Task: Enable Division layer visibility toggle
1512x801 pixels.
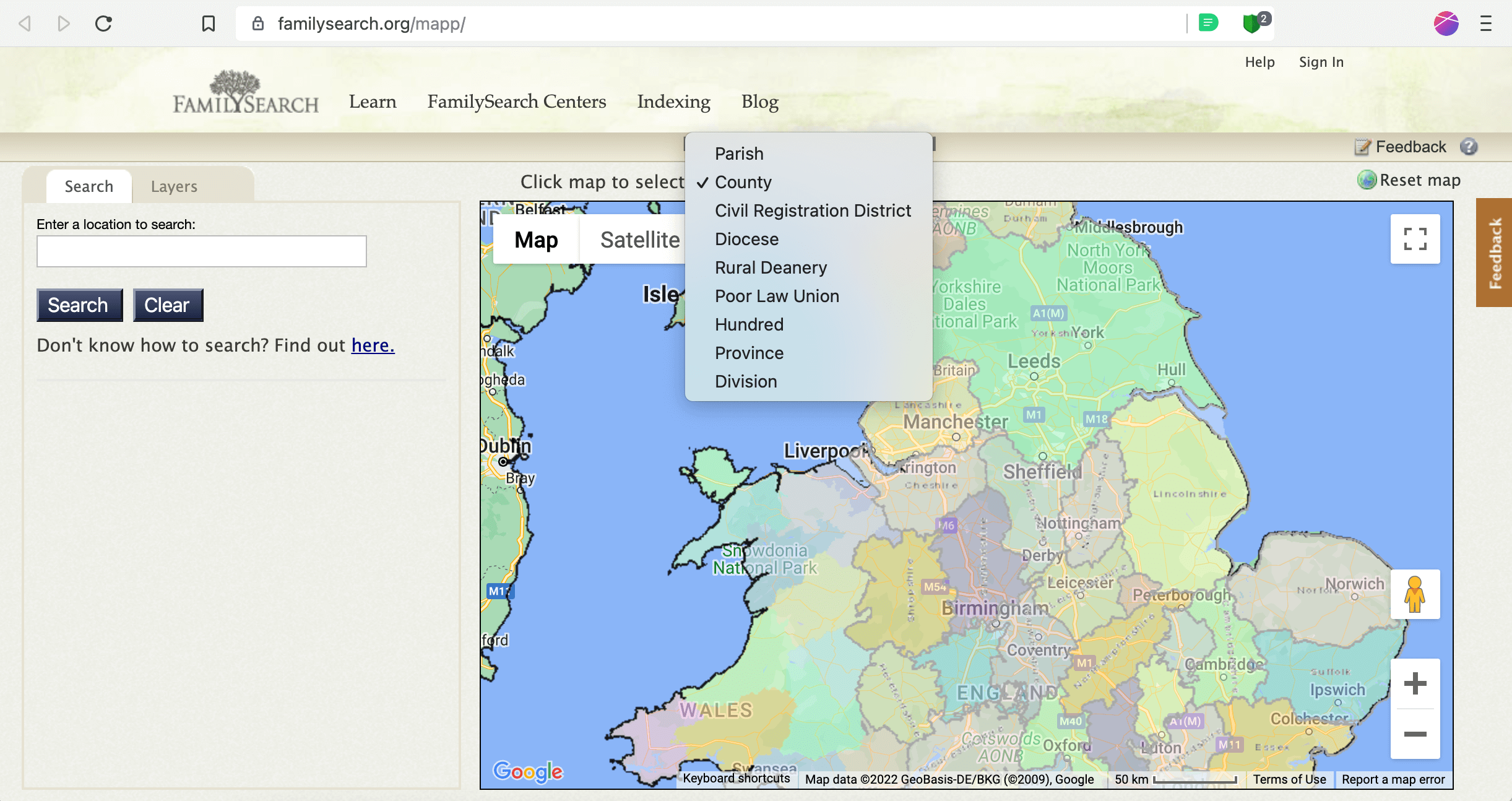Action: point(745,381)
